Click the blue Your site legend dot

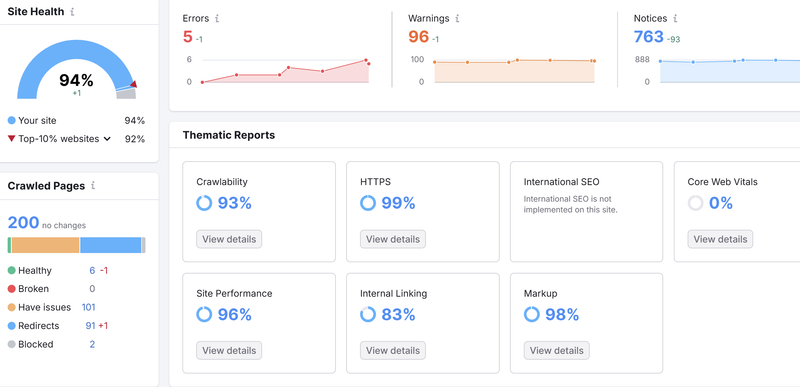point(12,121)
